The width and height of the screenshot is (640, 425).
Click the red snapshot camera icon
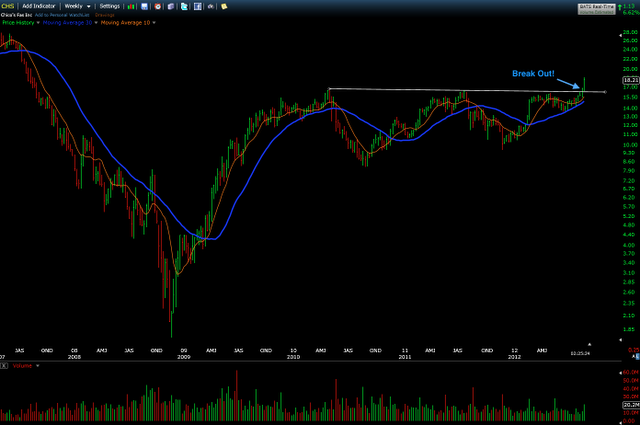(158, 7)
